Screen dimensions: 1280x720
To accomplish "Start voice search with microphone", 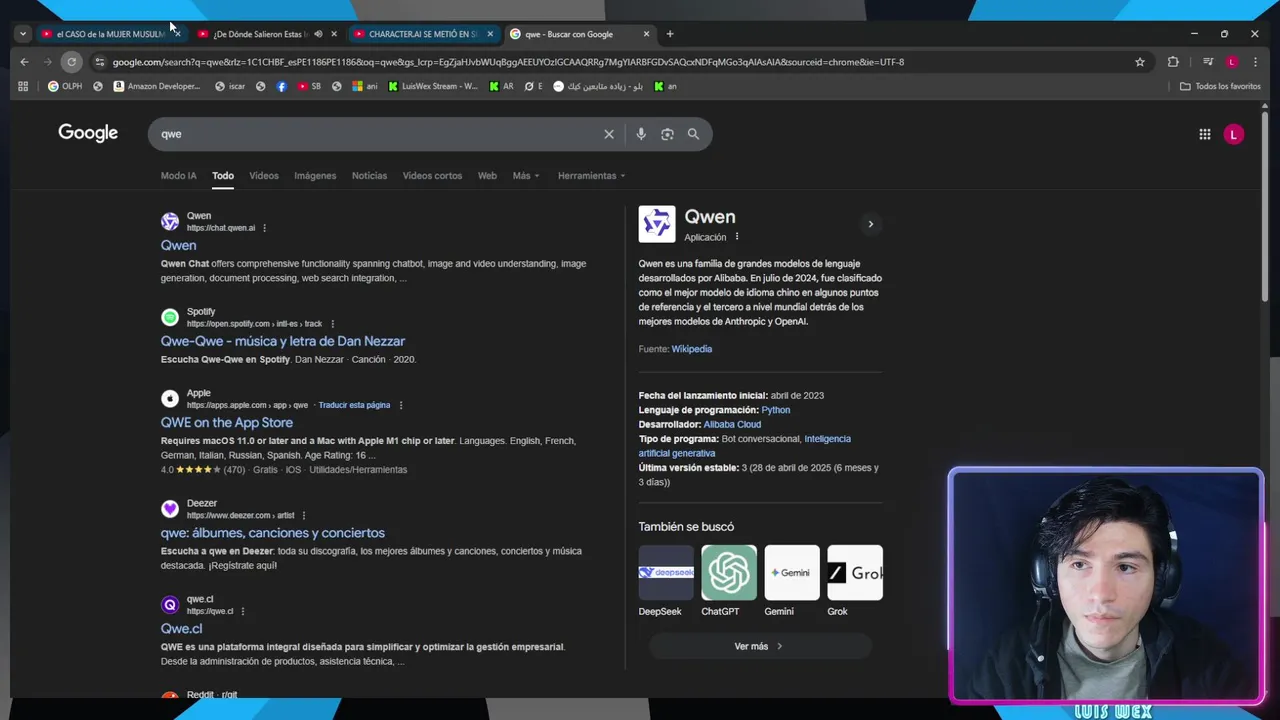I will [x=641, y=134].
